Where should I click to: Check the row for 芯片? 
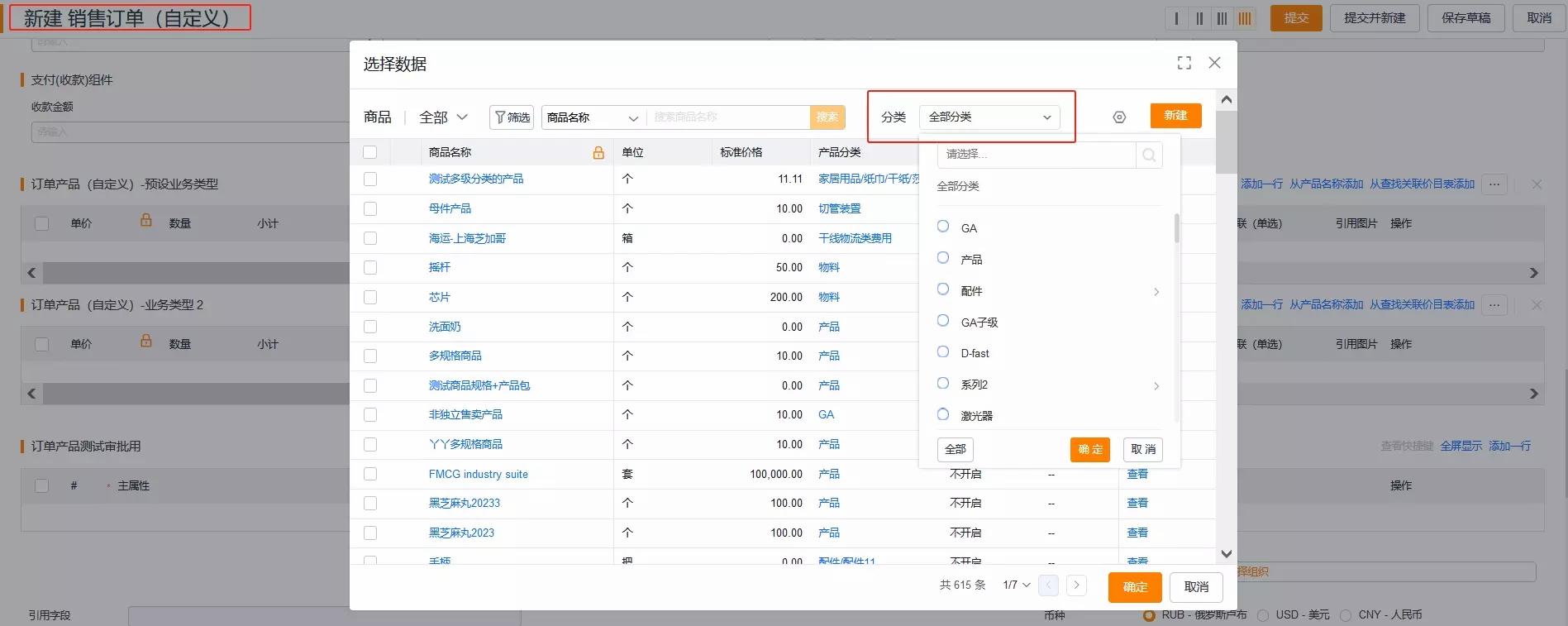370,297
